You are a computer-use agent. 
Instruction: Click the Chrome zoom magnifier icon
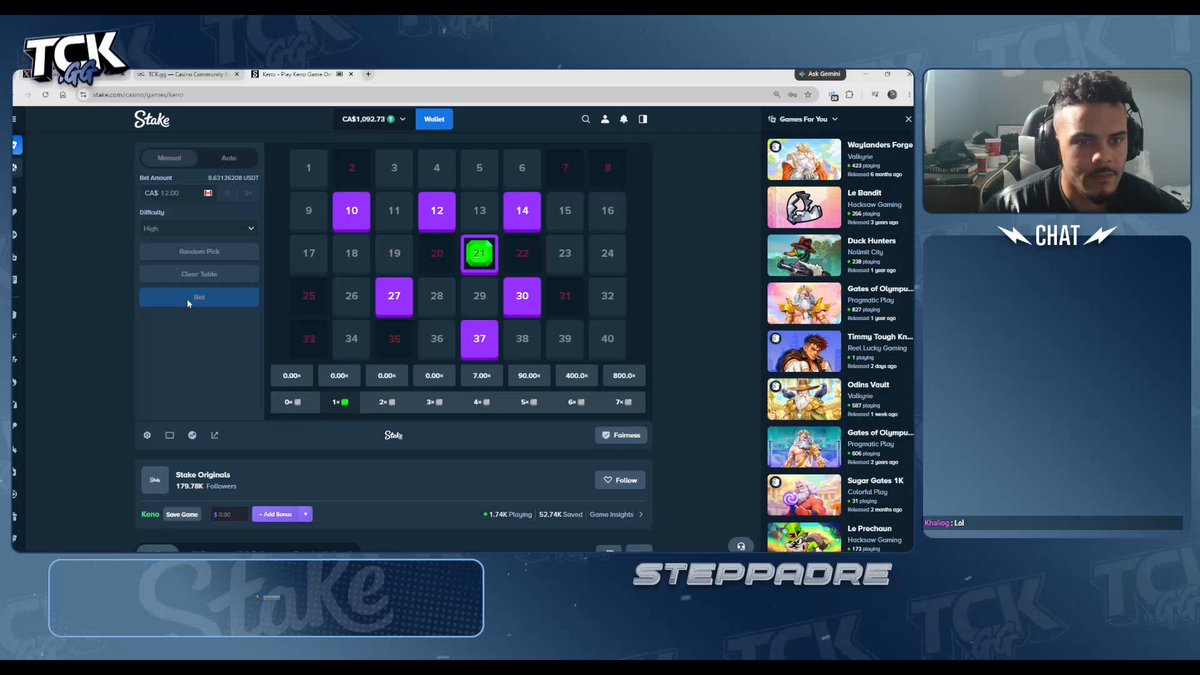(776, 94)
